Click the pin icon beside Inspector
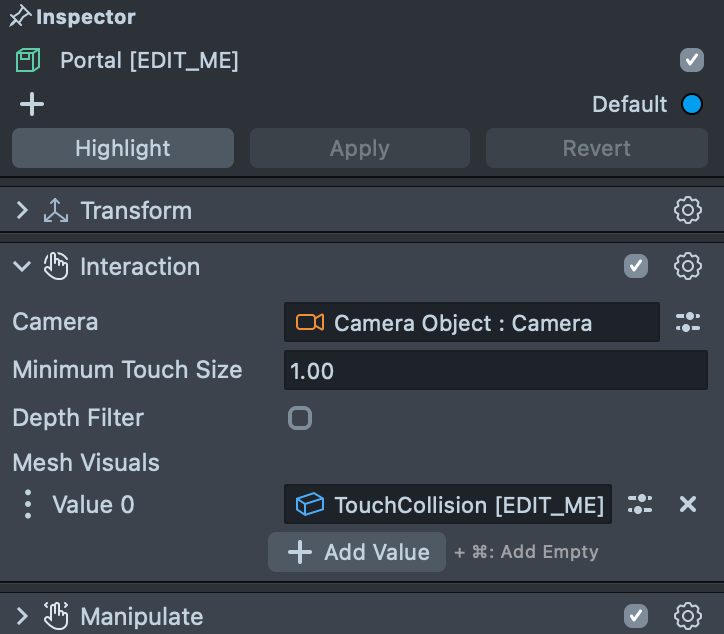Viewport: 724px width, 634px height. (19, 17)
